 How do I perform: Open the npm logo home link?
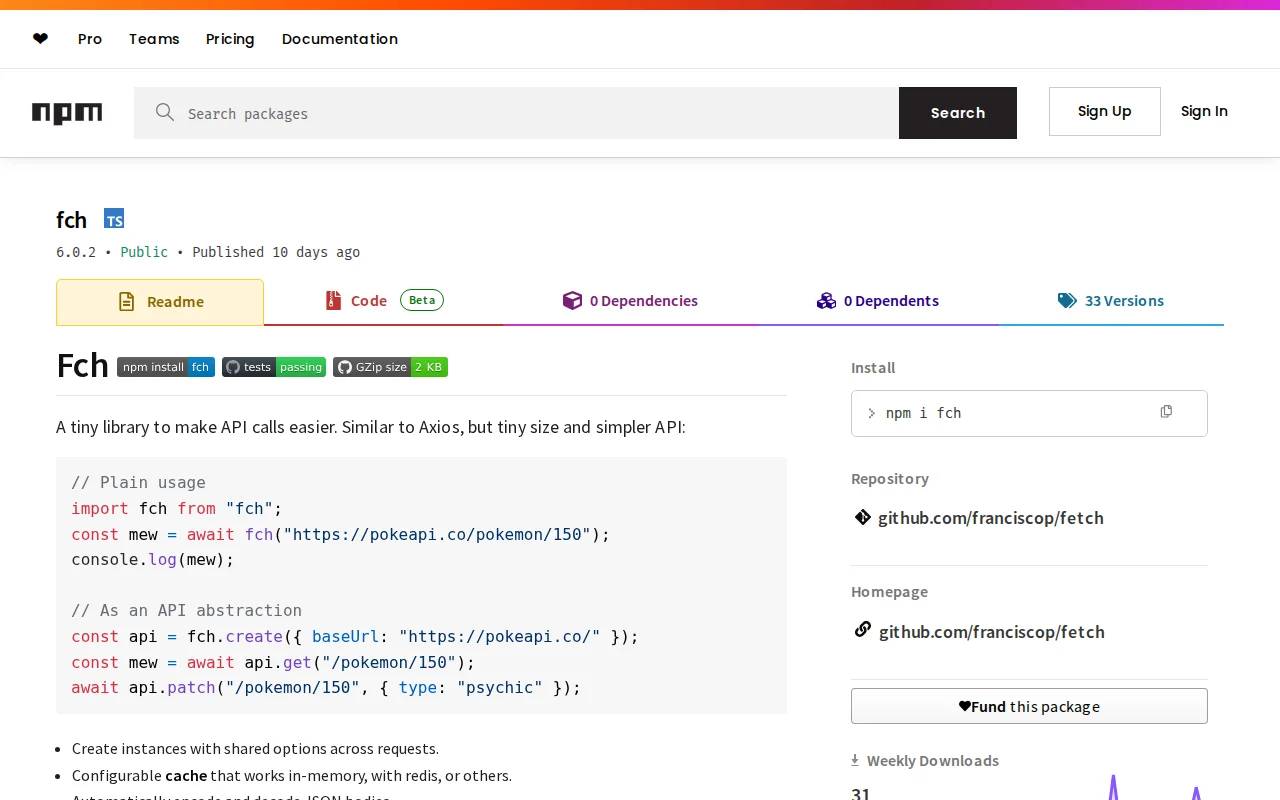[67, 113]
